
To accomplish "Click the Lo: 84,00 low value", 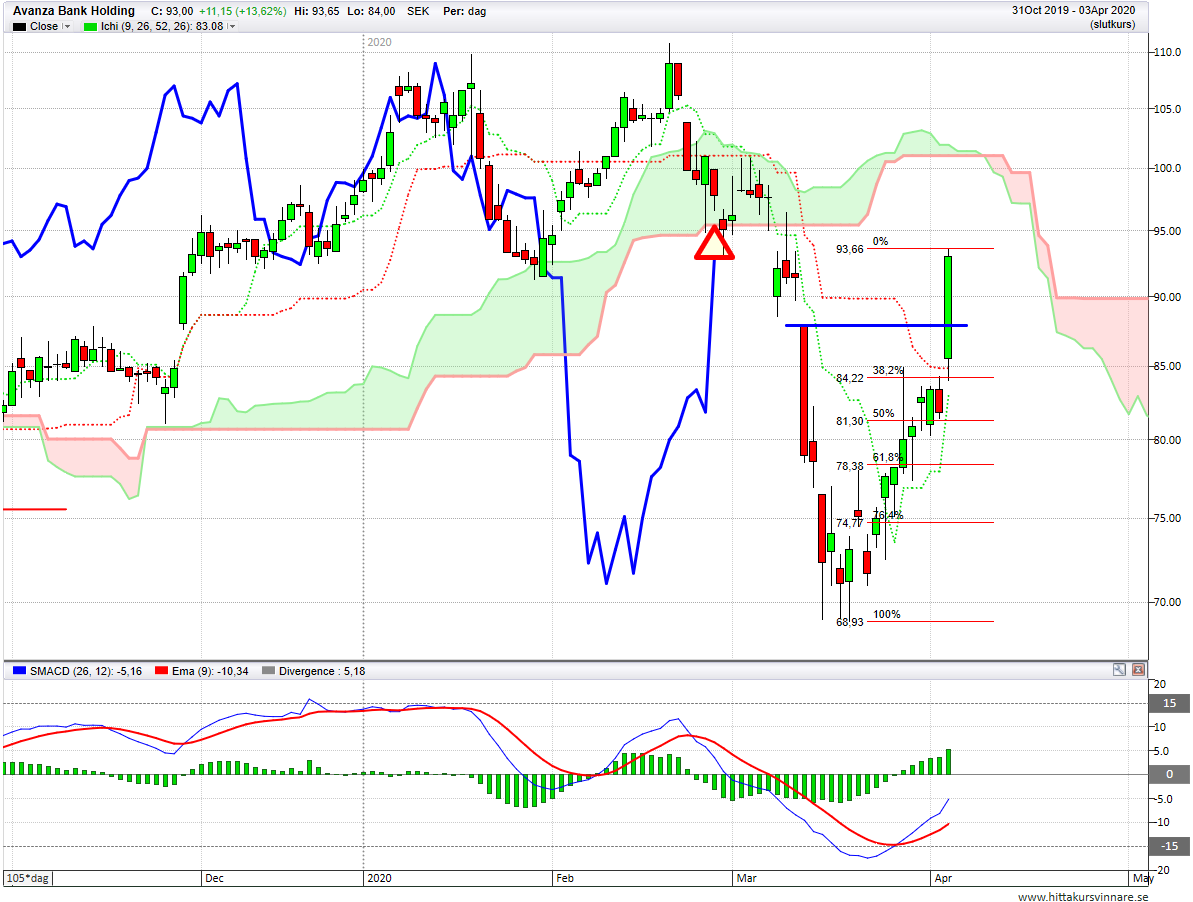I will (x=371, y=11).
